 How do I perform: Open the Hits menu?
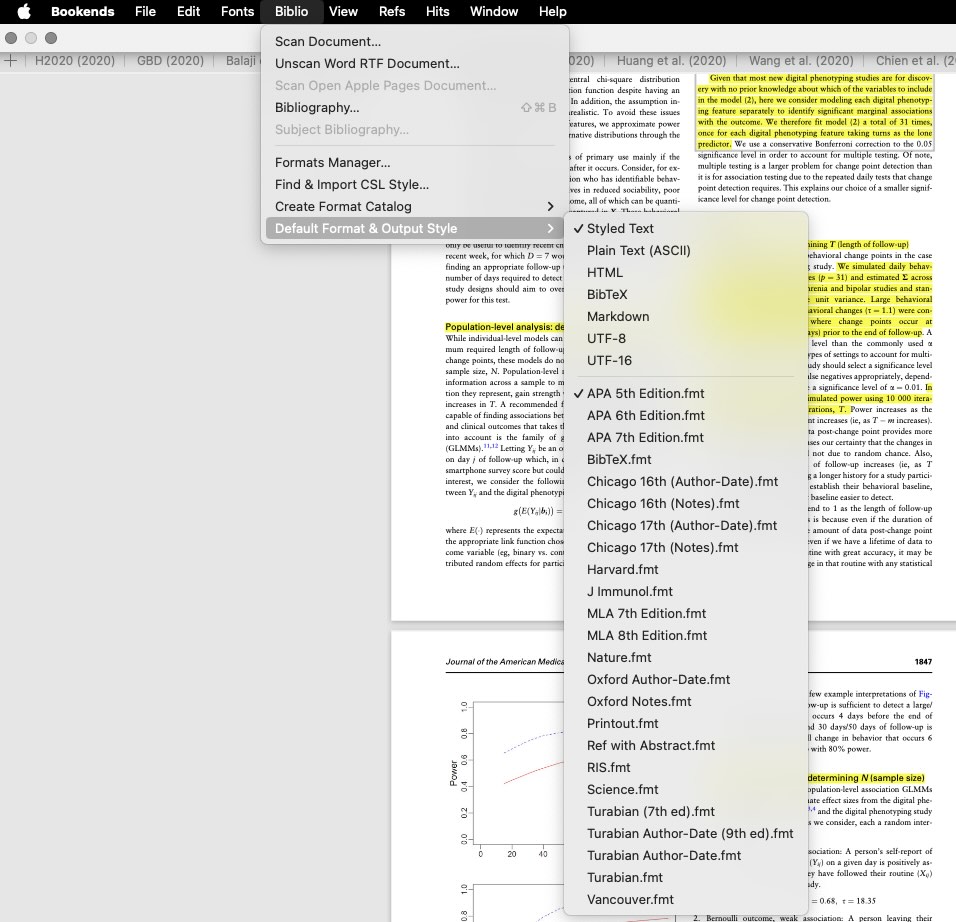(438, 12)
